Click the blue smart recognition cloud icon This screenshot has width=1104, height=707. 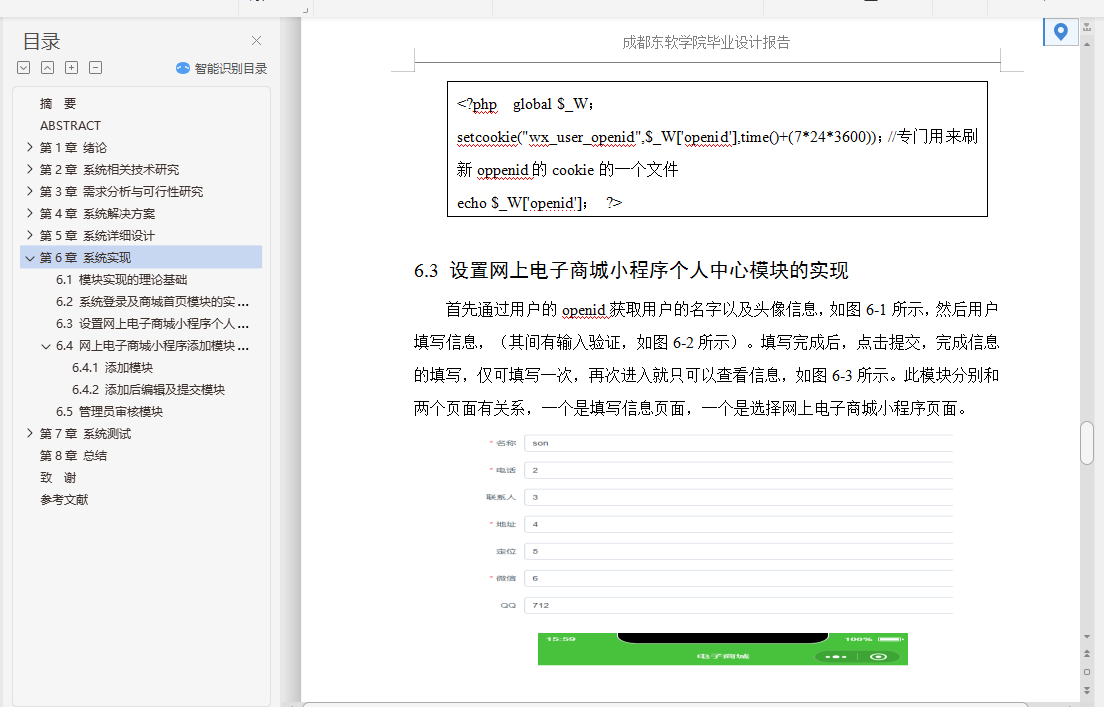182,68
